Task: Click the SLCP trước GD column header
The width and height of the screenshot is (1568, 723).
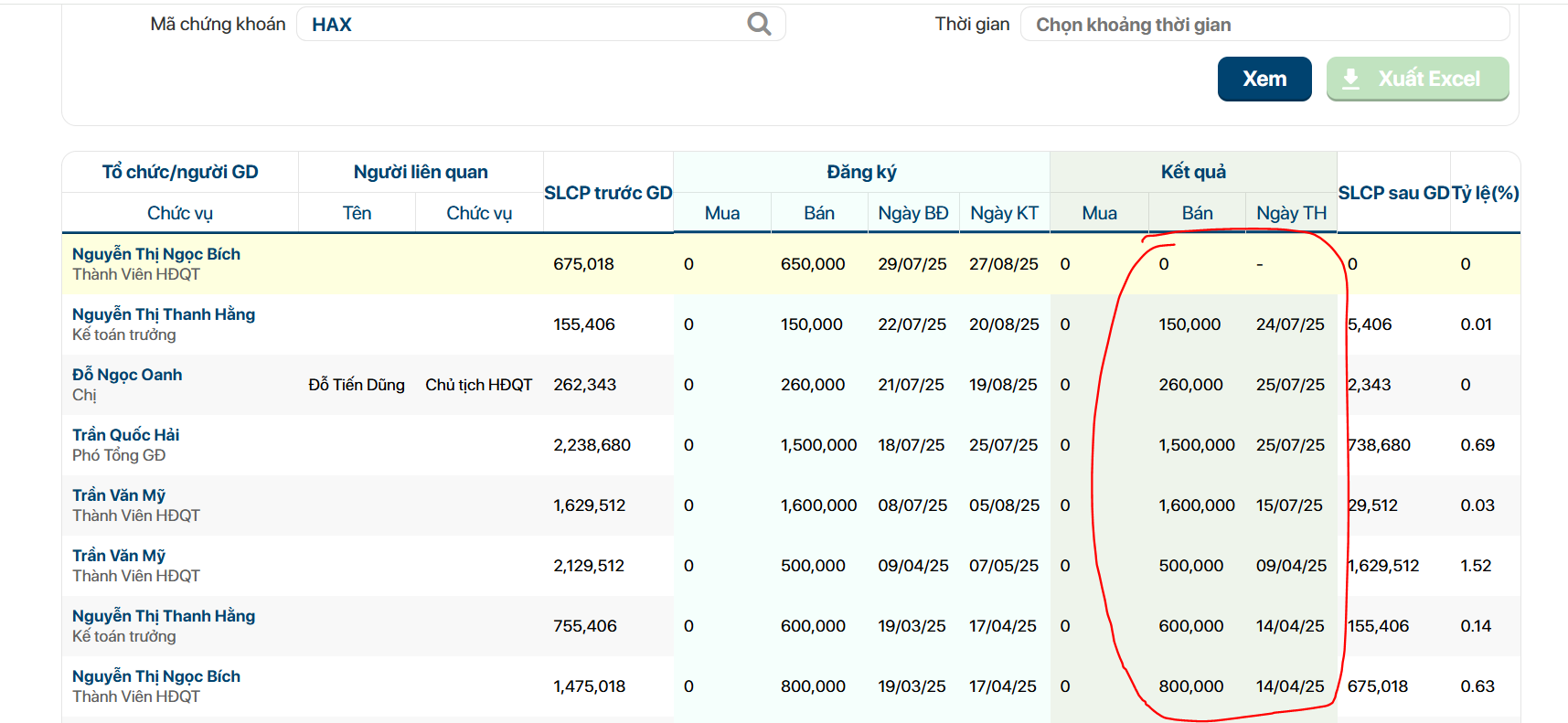Action: click(x=608, y=193)
